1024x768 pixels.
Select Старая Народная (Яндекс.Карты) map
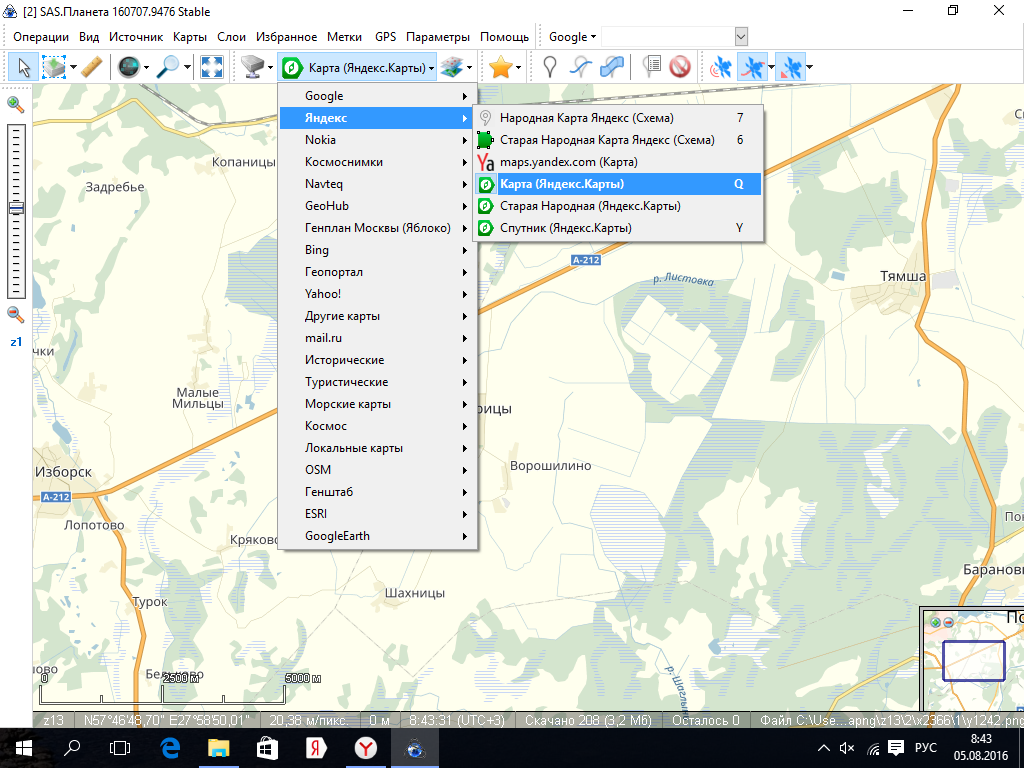click(618, 206)
